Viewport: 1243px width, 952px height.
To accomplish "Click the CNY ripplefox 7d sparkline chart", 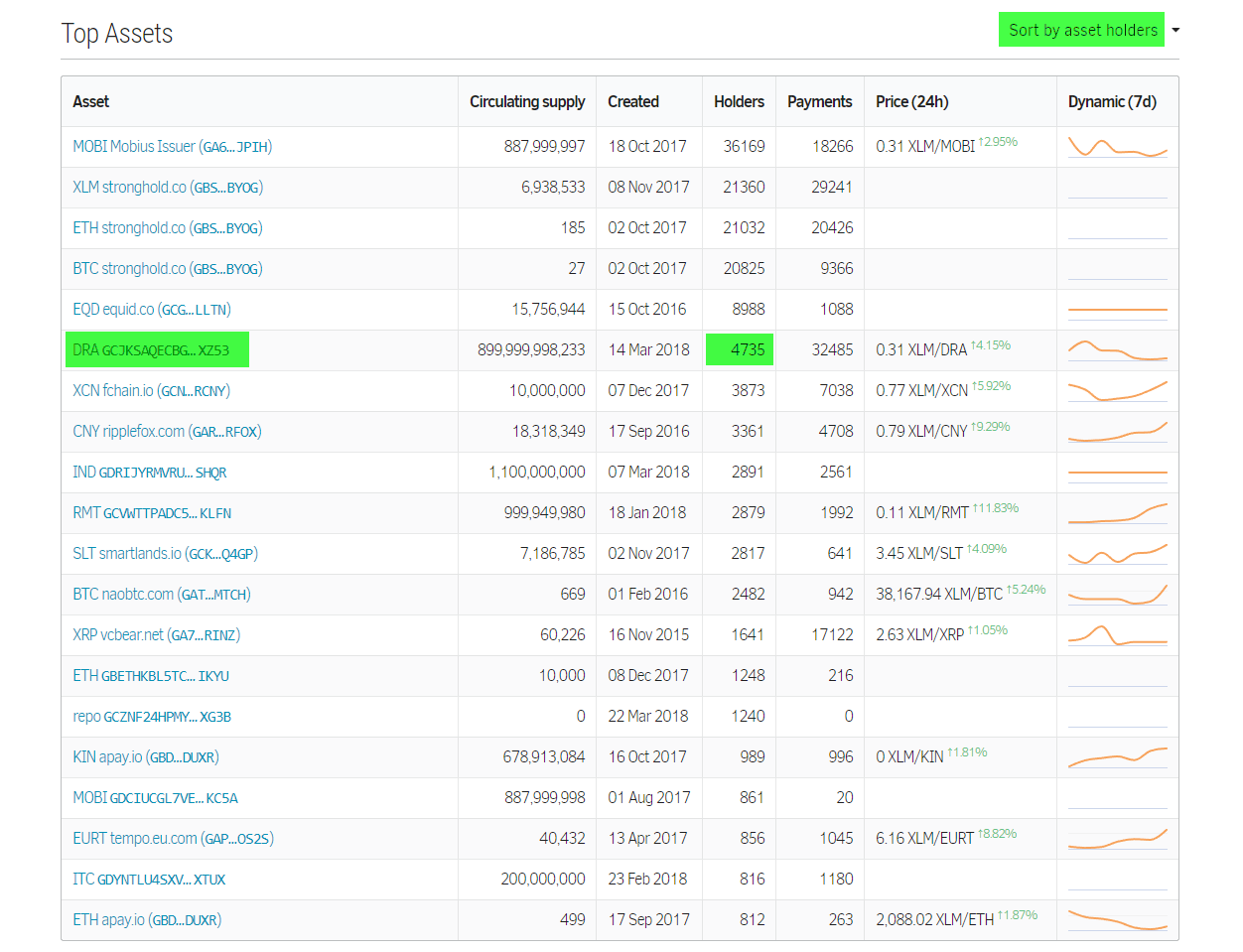I will [x=1118, y=432].
